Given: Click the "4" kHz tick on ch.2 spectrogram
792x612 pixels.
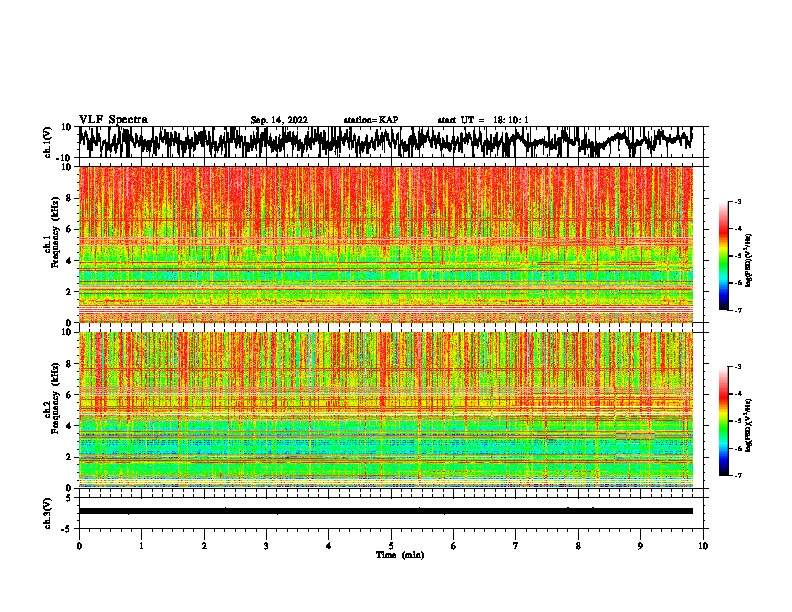Looking at the screenshot, I should pos(69,426).
